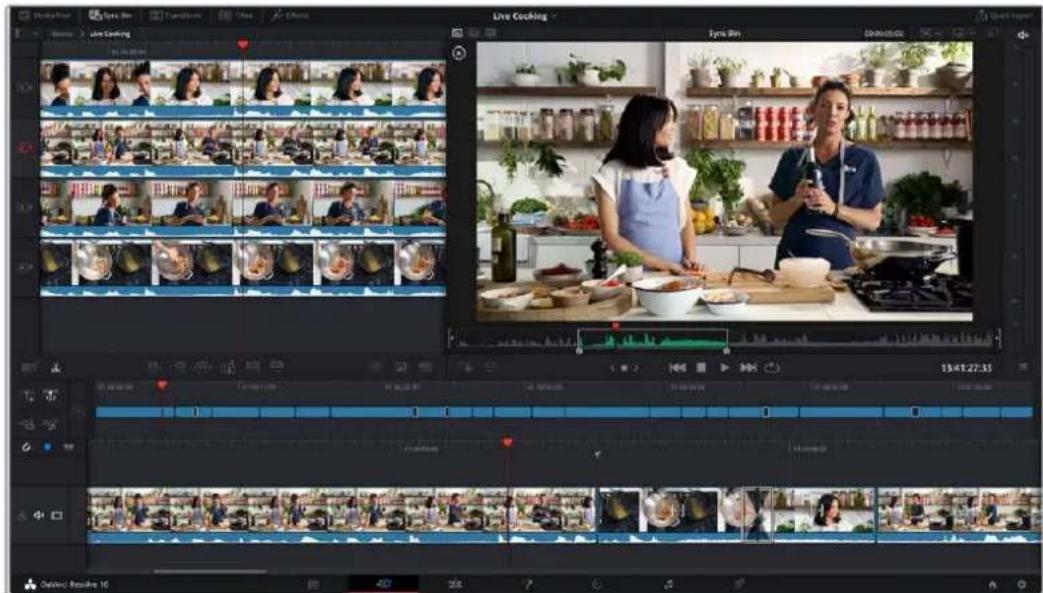Click the timeline horizontal scrollbar

click(210, 570)
